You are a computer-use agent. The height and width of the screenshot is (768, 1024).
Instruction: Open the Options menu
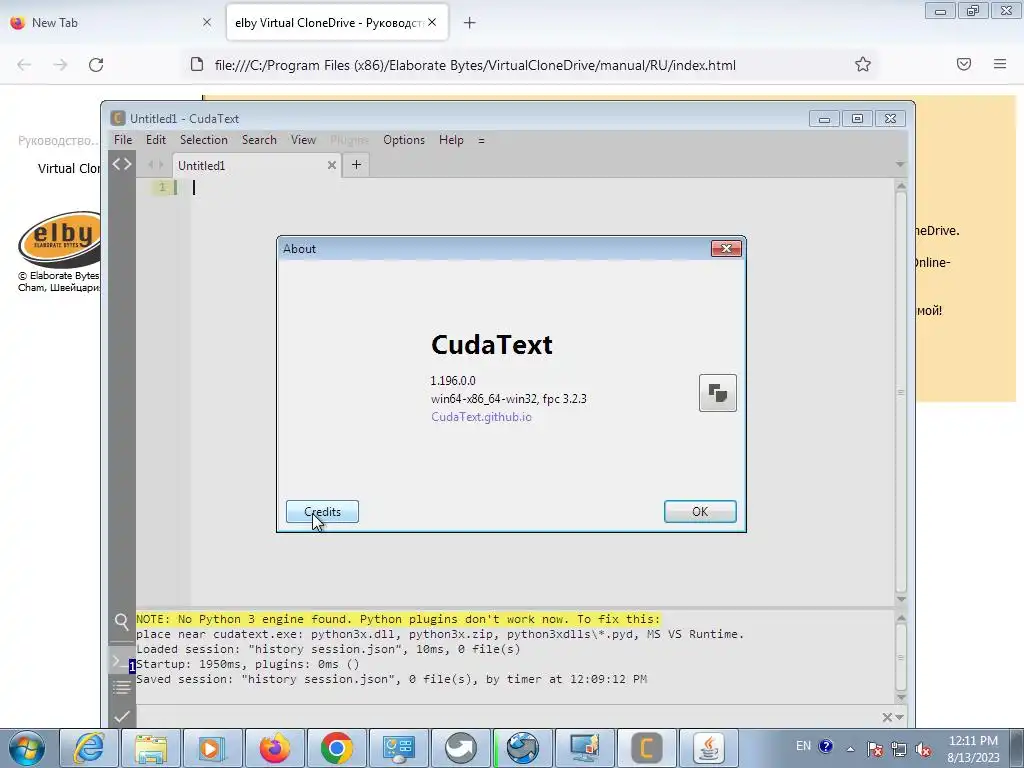[x=404, y=140]
